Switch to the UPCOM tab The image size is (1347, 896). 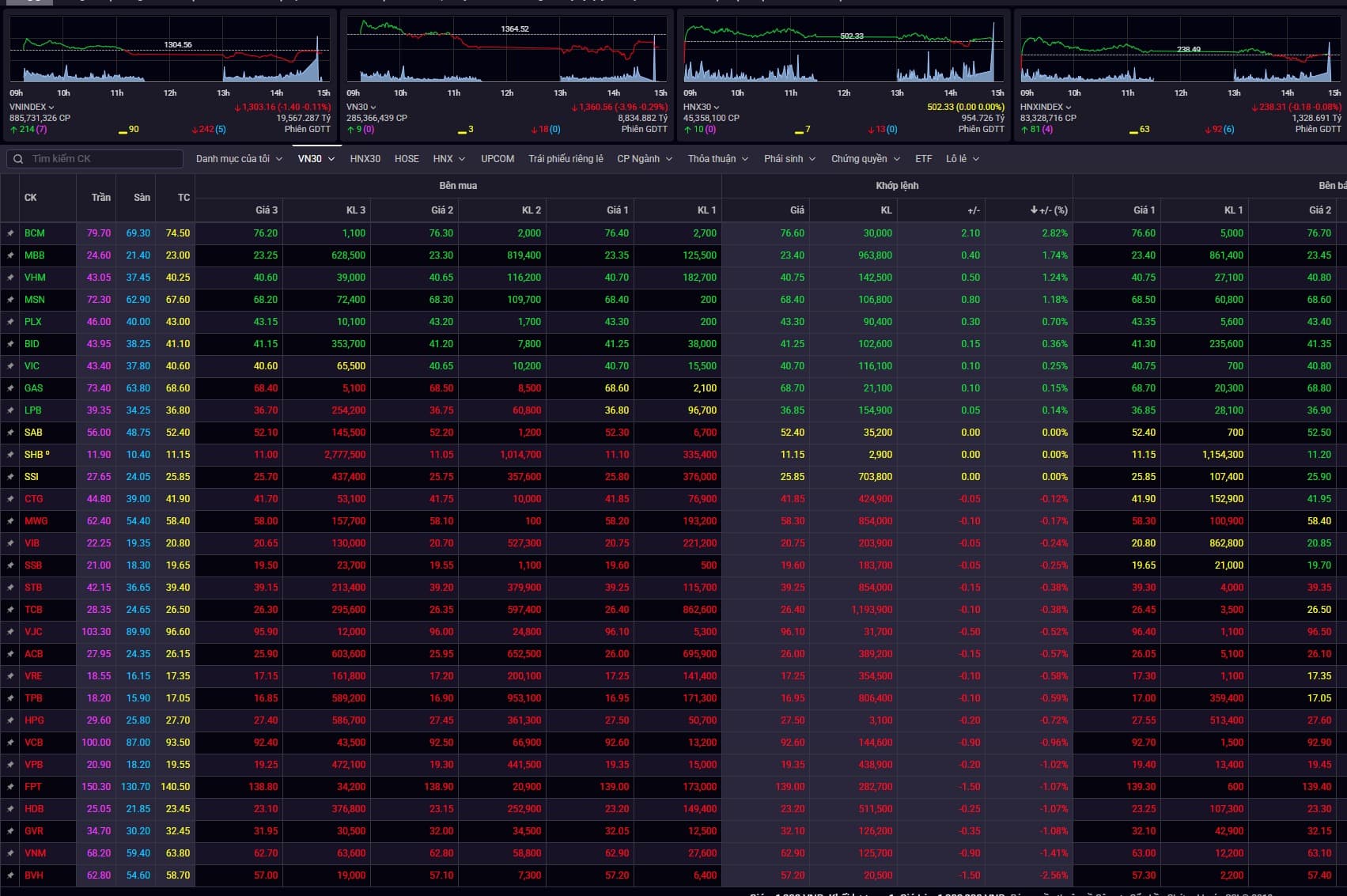click(497, 159)
